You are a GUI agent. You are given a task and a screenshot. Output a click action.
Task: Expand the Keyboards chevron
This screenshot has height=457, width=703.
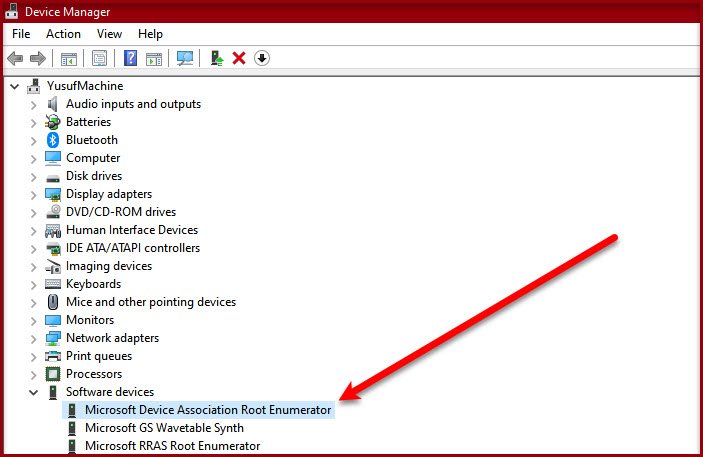click(x=34, y=285)
